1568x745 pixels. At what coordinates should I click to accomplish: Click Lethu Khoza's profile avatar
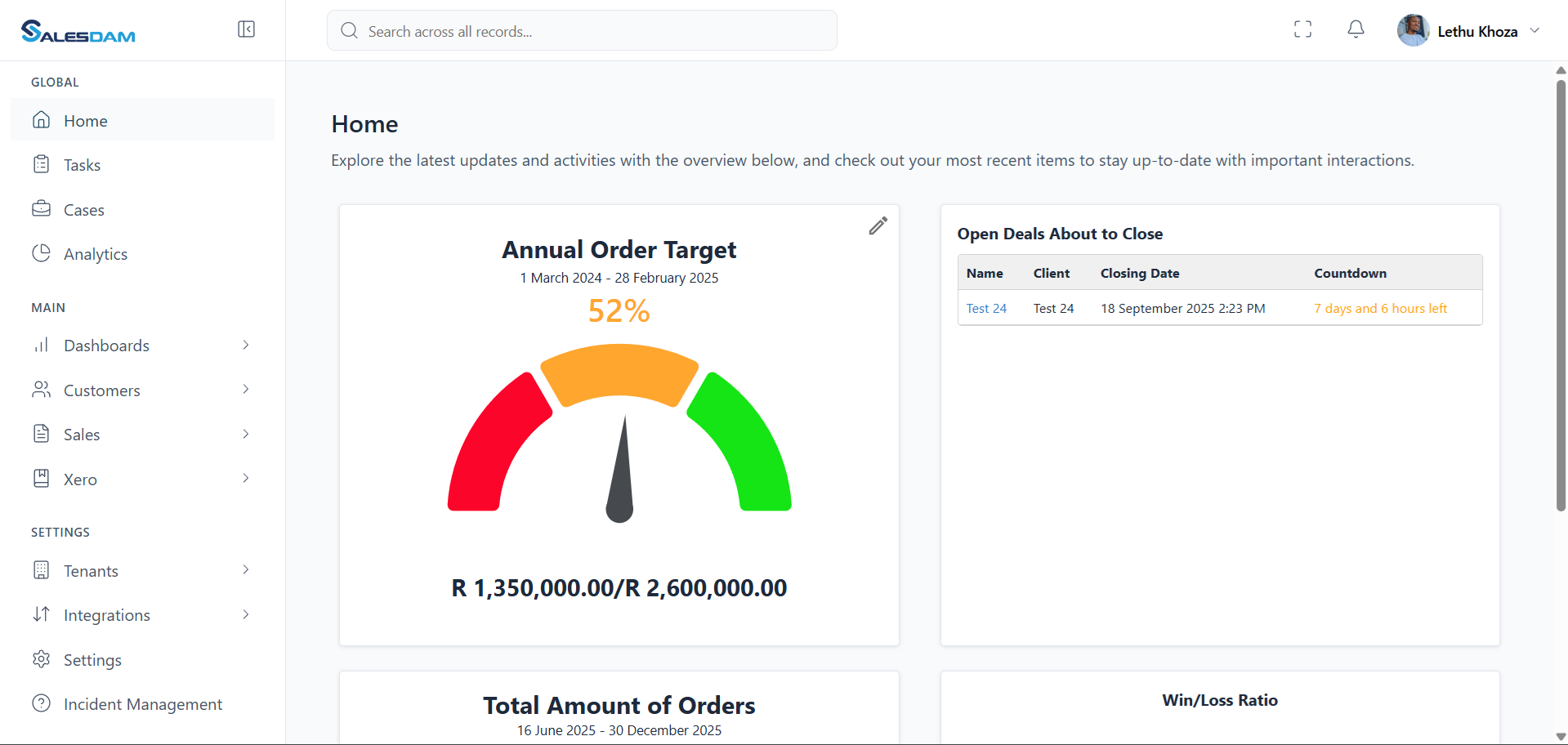[x=1413, y=31]
